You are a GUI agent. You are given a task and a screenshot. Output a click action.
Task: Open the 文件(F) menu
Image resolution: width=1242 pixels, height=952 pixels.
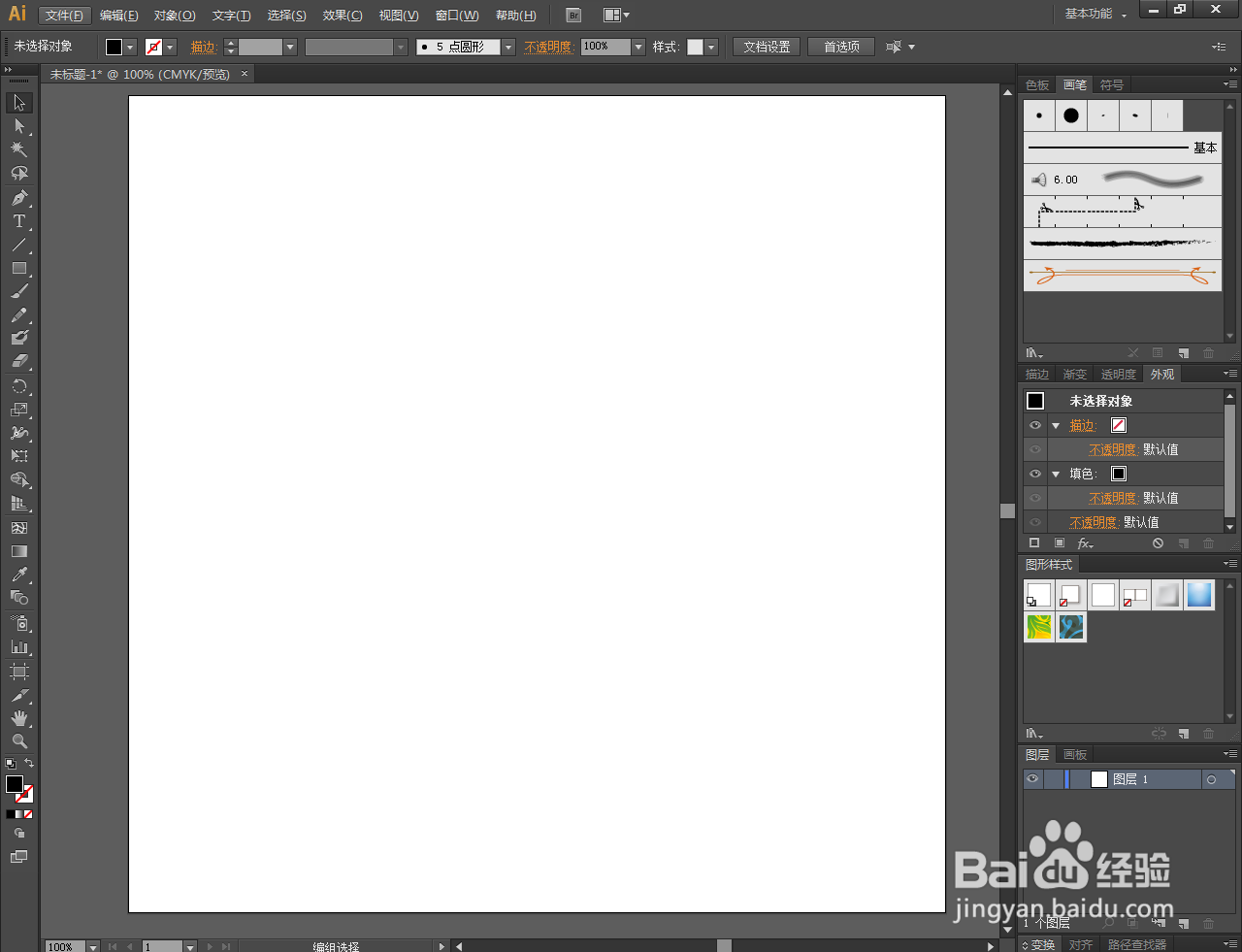[64, 16]
